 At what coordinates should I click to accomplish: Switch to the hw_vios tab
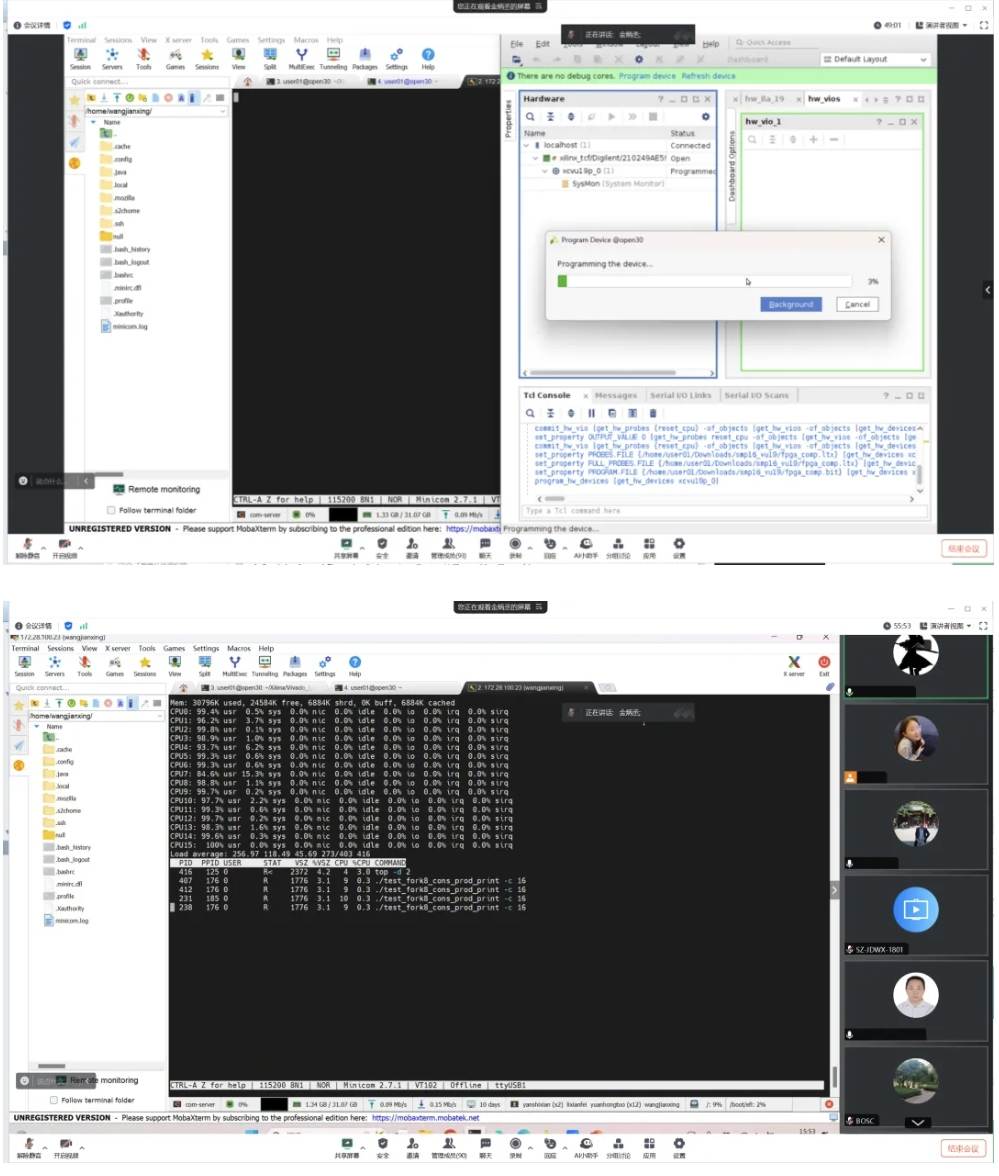(x=824, y=99)
